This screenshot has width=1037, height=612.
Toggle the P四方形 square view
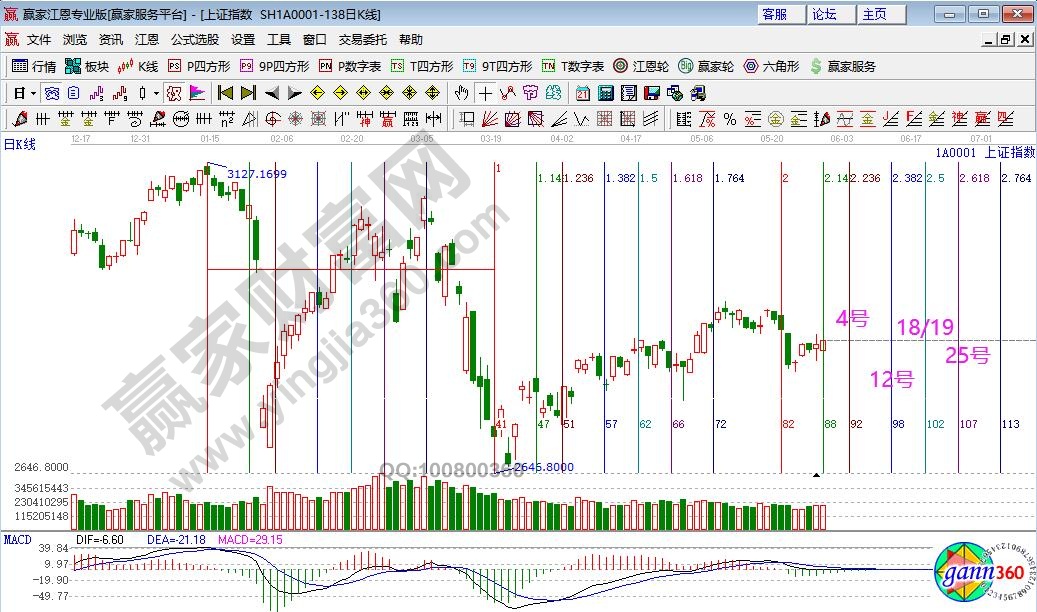(x=199, y=66)
